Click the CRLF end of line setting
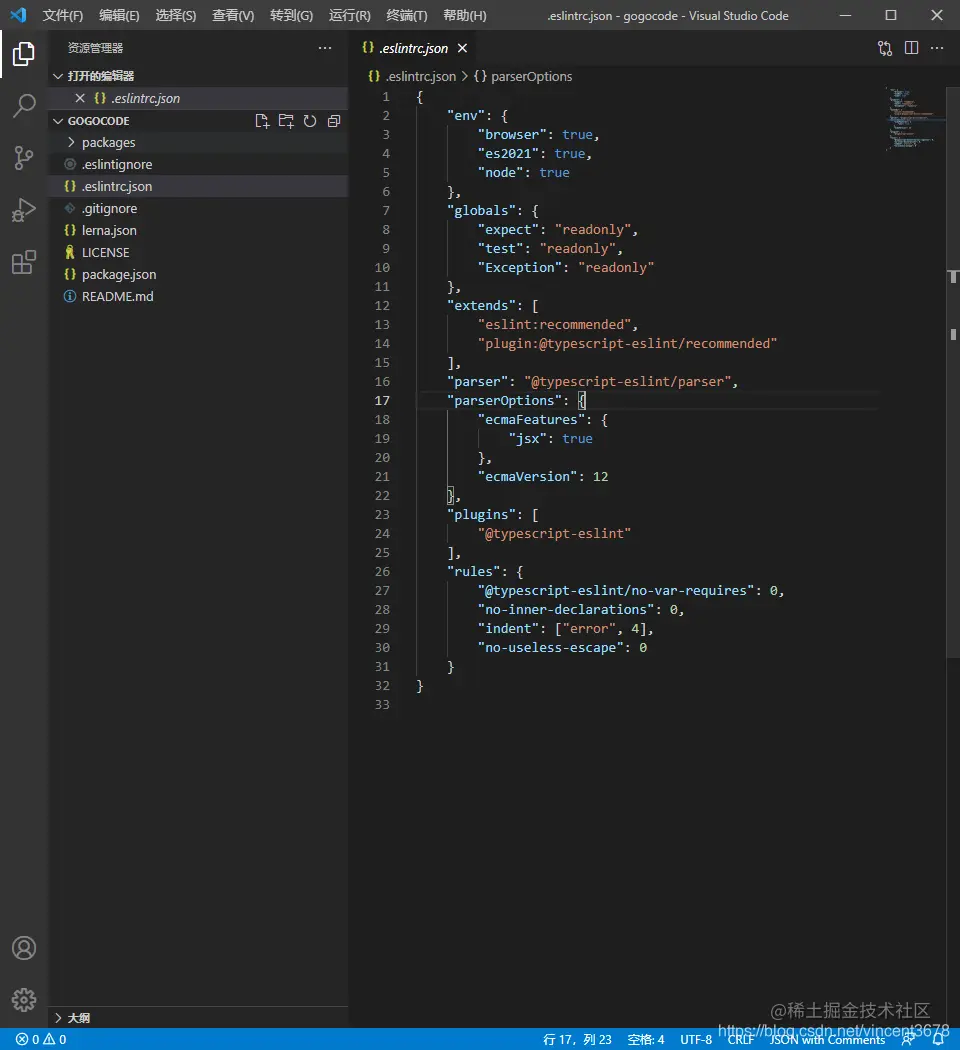 click(x=740, y=1039)
